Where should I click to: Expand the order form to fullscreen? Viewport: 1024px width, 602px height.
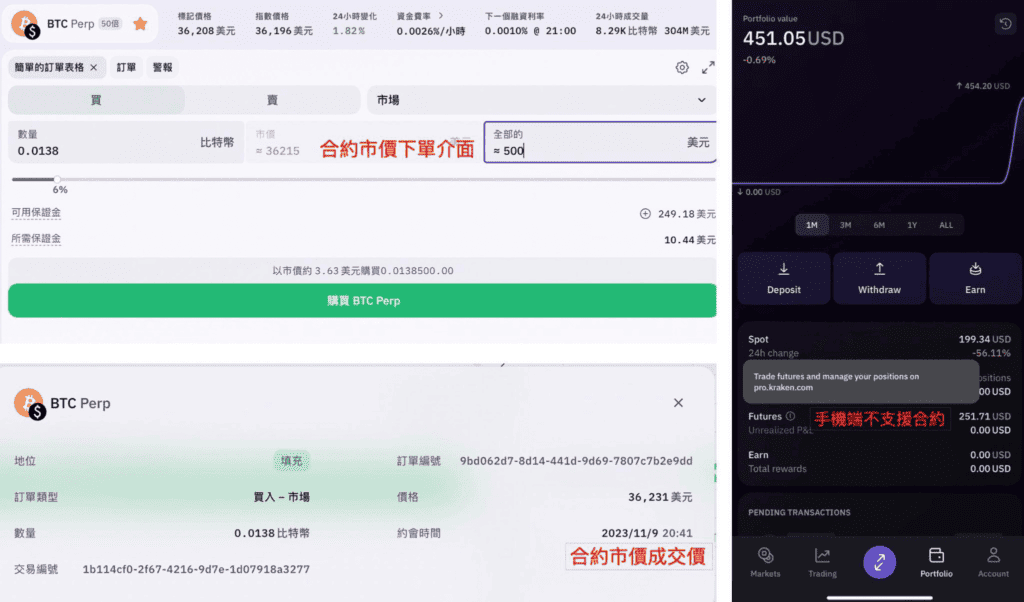(708, 67)
